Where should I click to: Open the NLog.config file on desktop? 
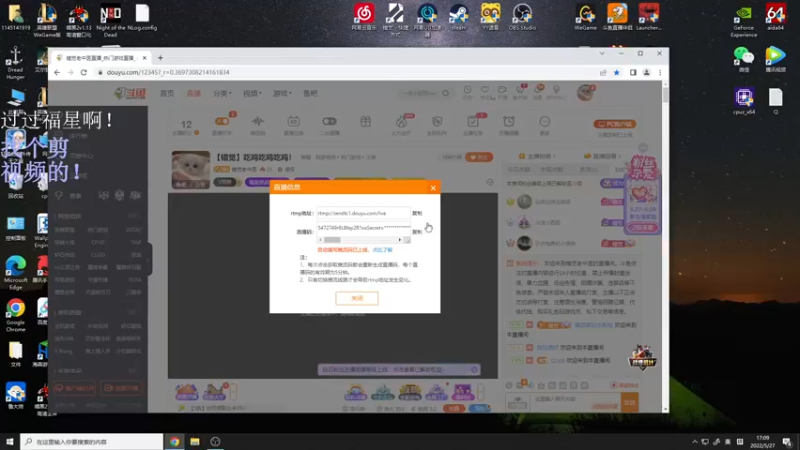142,17
